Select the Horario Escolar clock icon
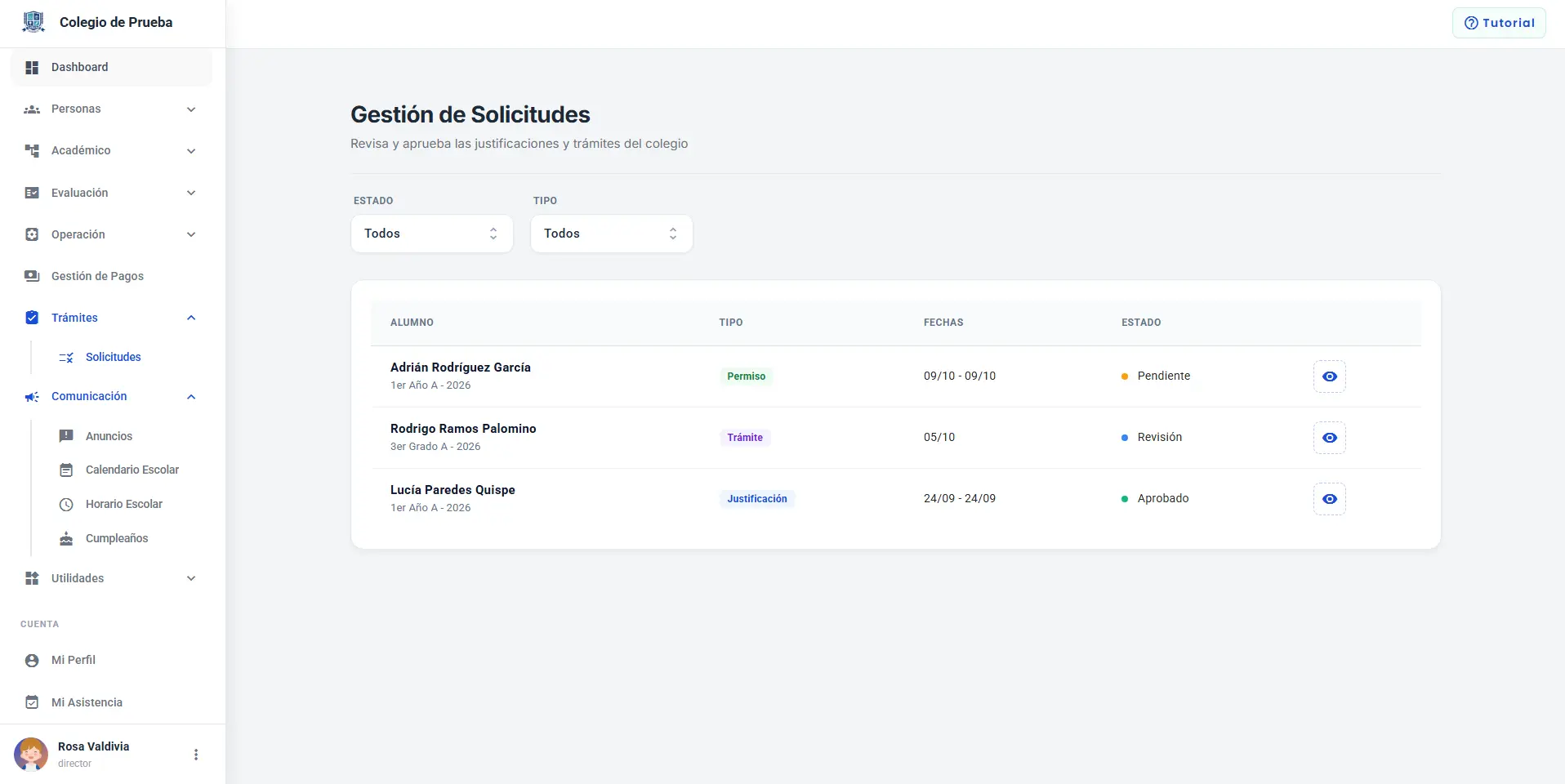1565x784 pixels. [x=66, y=504]
